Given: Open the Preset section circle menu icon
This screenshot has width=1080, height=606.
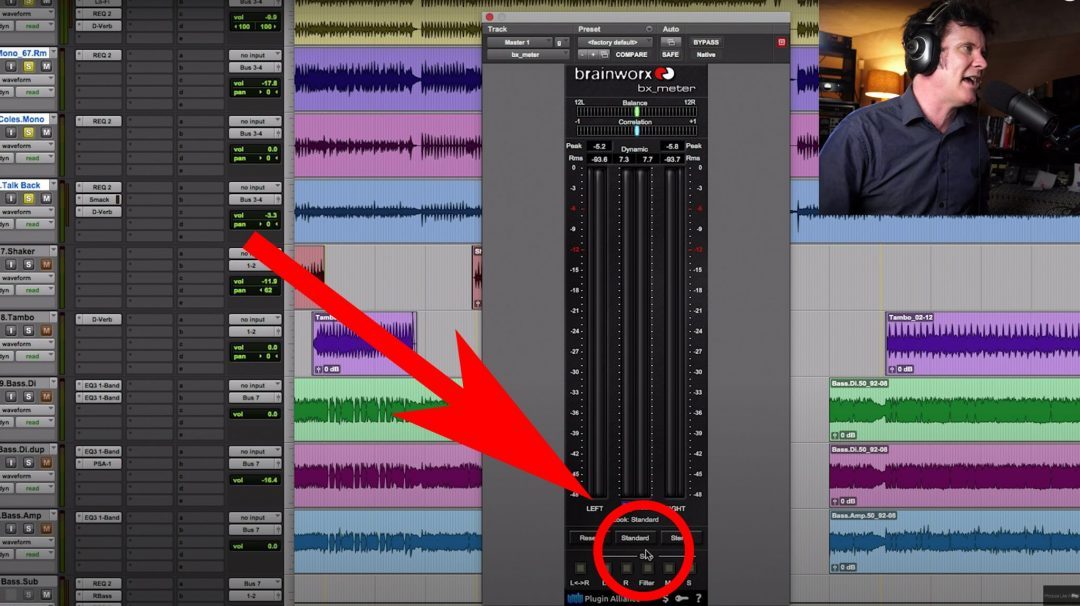Looking at the screenshot, I should coord(649,30).
